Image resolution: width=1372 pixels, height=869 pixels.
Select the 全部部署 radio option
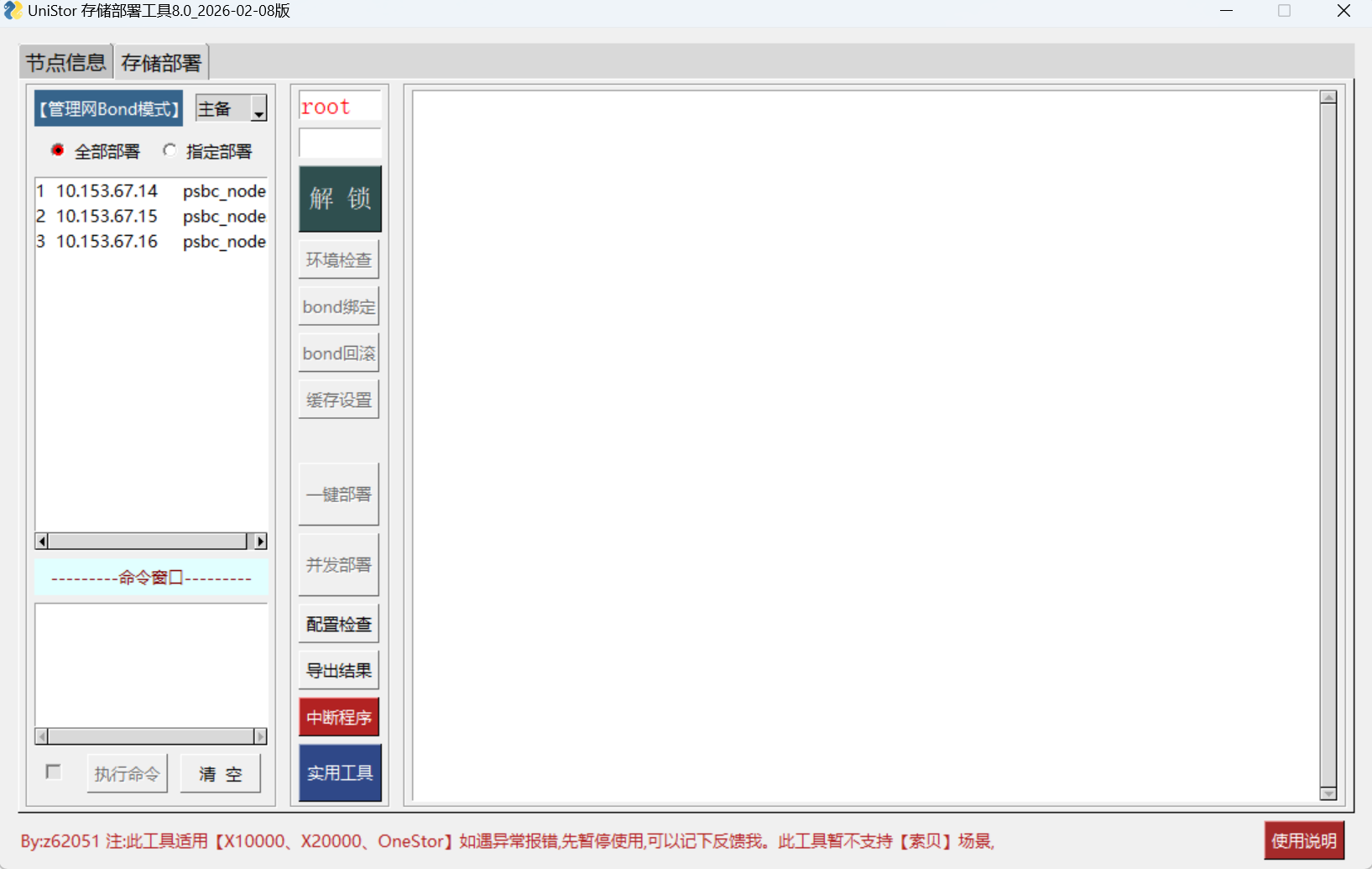coord(58,150)
